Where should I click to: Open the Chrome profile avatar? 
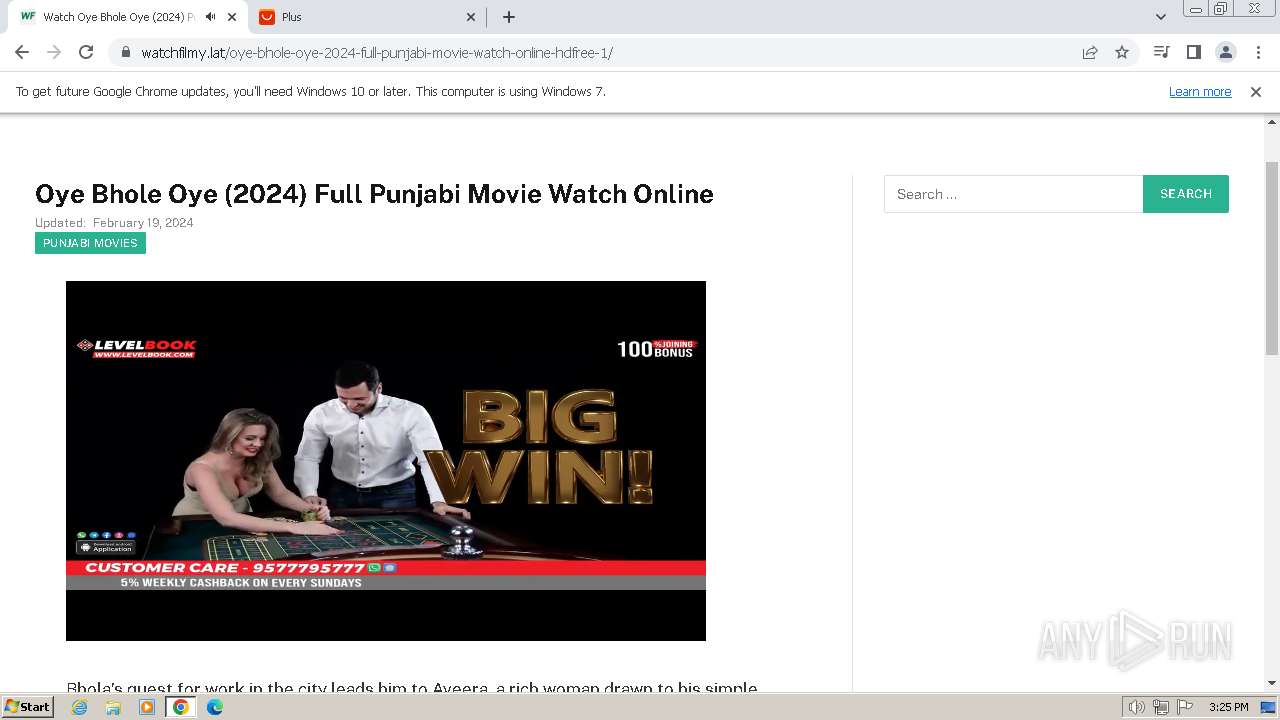pyautogui.click(x=1225, y=52)
